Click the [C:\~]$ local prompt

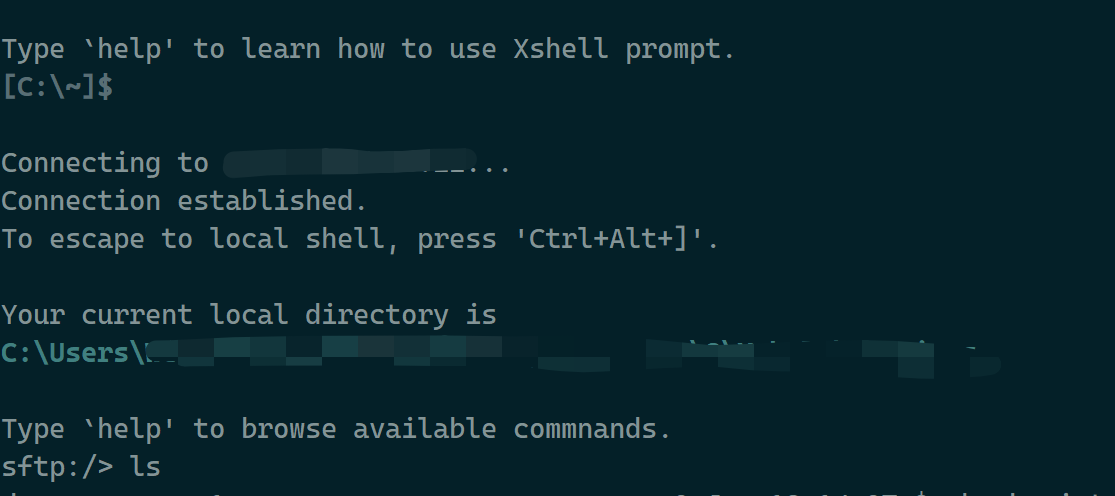[x=57, y=87]
